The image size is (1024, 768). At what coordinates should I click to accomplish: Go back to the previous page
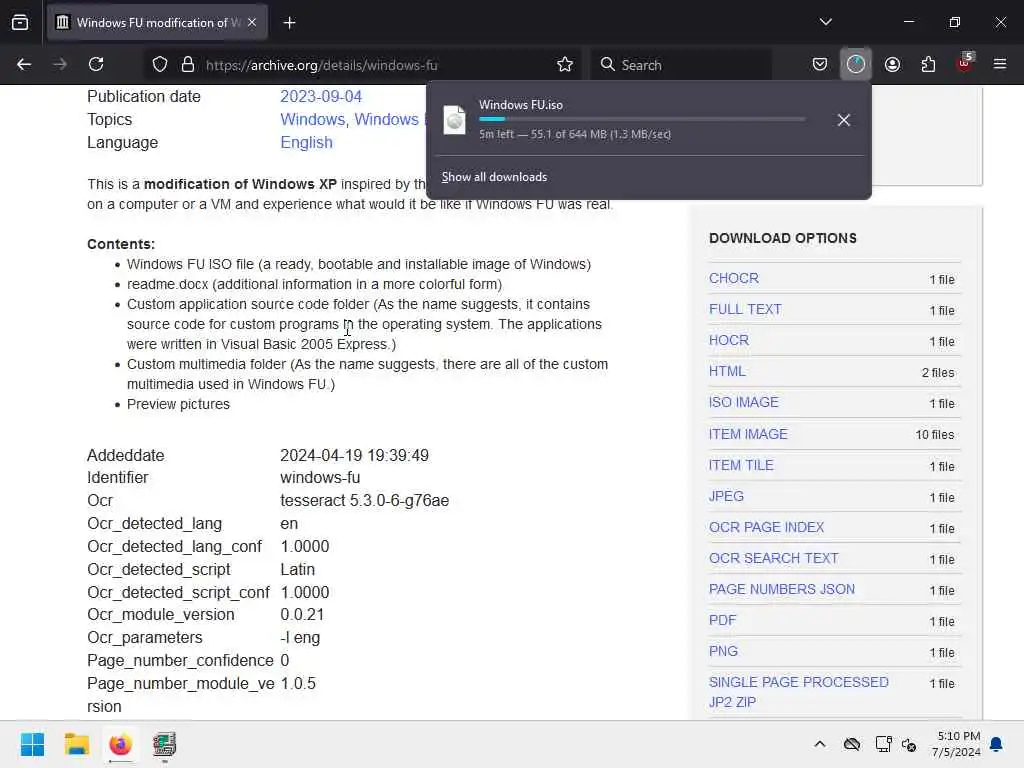(24, 64)
